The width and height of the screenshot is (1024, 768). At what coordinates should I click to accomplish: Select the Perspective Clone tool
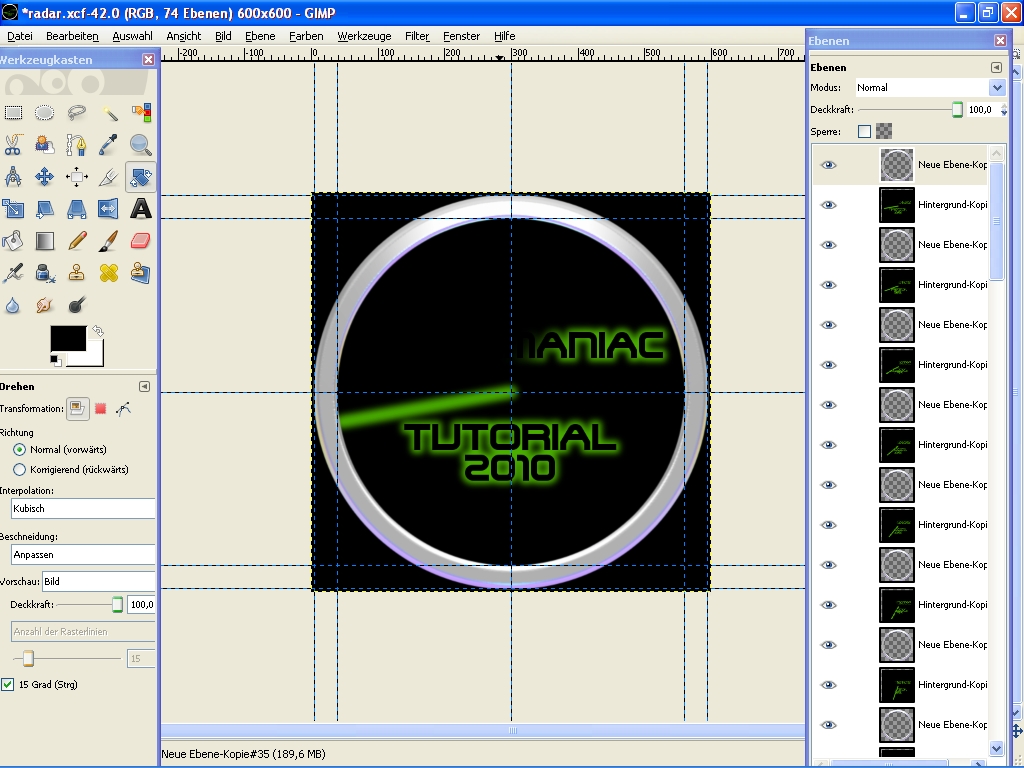(x=140, y=273)
